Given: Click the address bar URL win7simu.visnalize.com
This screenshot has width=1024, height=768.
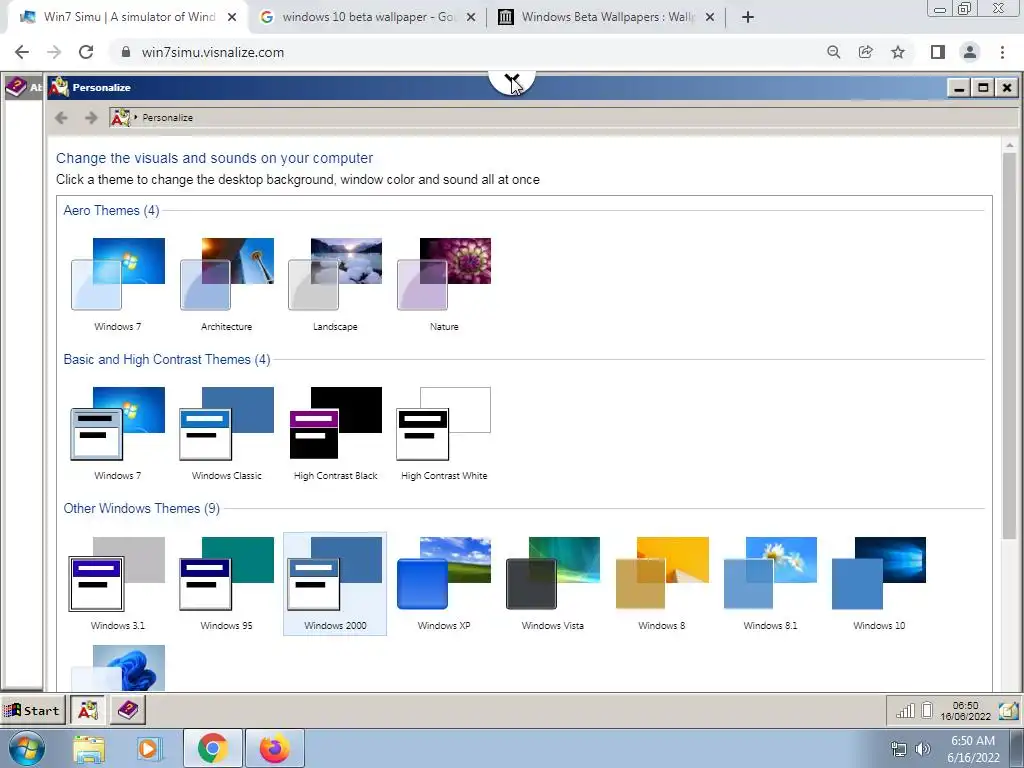Looking at the screenshot, I should pyautogui.click(x=213, y=52).
